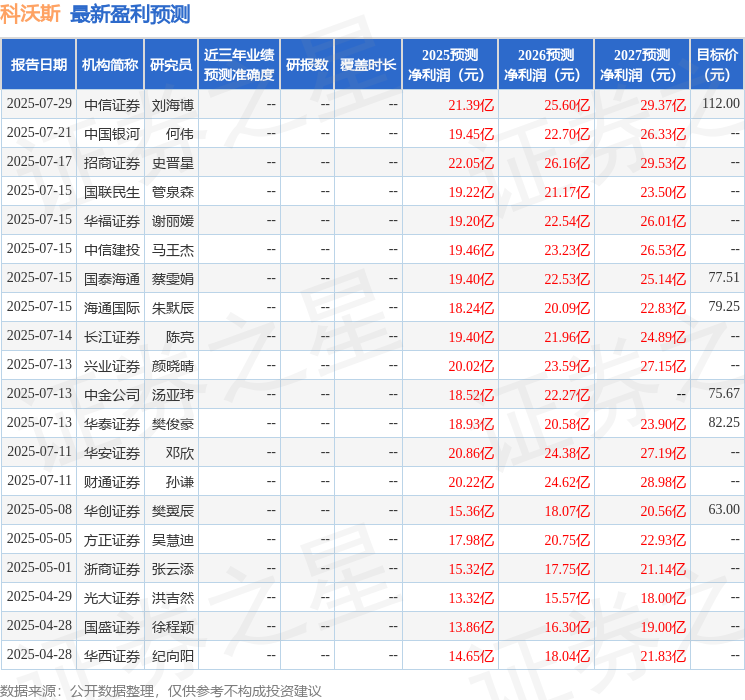
Task: Click the 浙商证券 institution cell
Action: click(112, 569)
